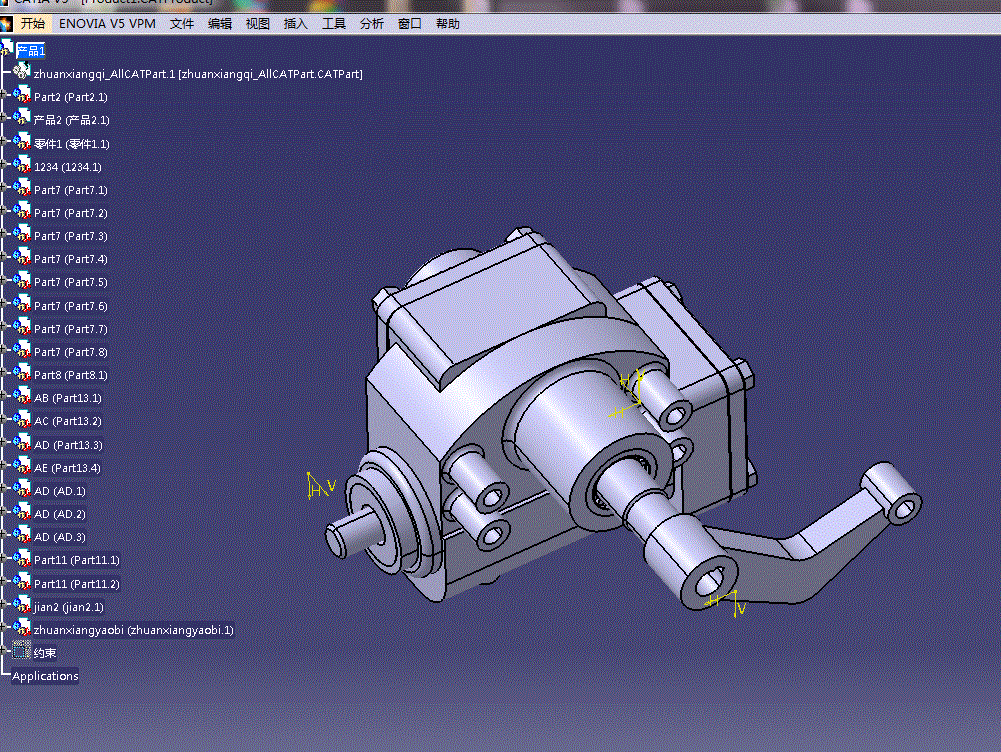Select the Applications node label
Viewport: 1001px width, 752px height.
tap(45, 676)
